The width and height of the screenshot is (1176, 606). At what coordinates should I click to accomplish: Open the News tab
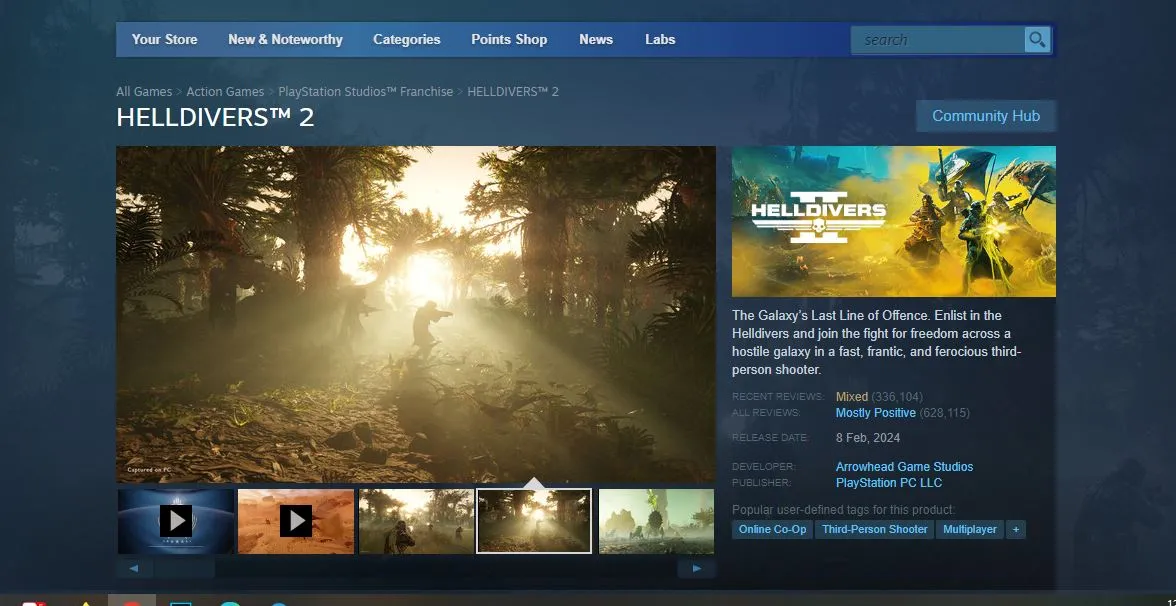(596, 40)
